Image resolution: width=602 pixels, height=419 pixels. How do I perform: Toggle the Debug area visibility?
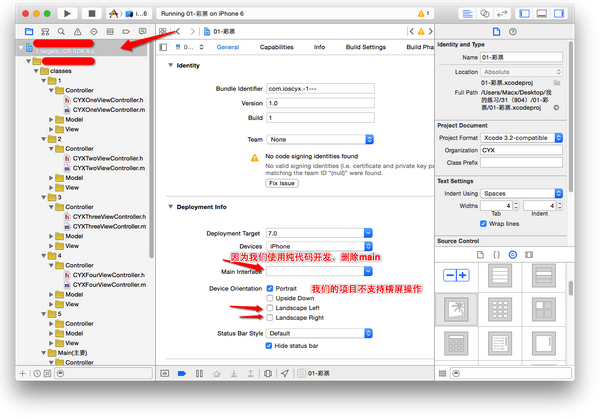[x=542, y=14]
